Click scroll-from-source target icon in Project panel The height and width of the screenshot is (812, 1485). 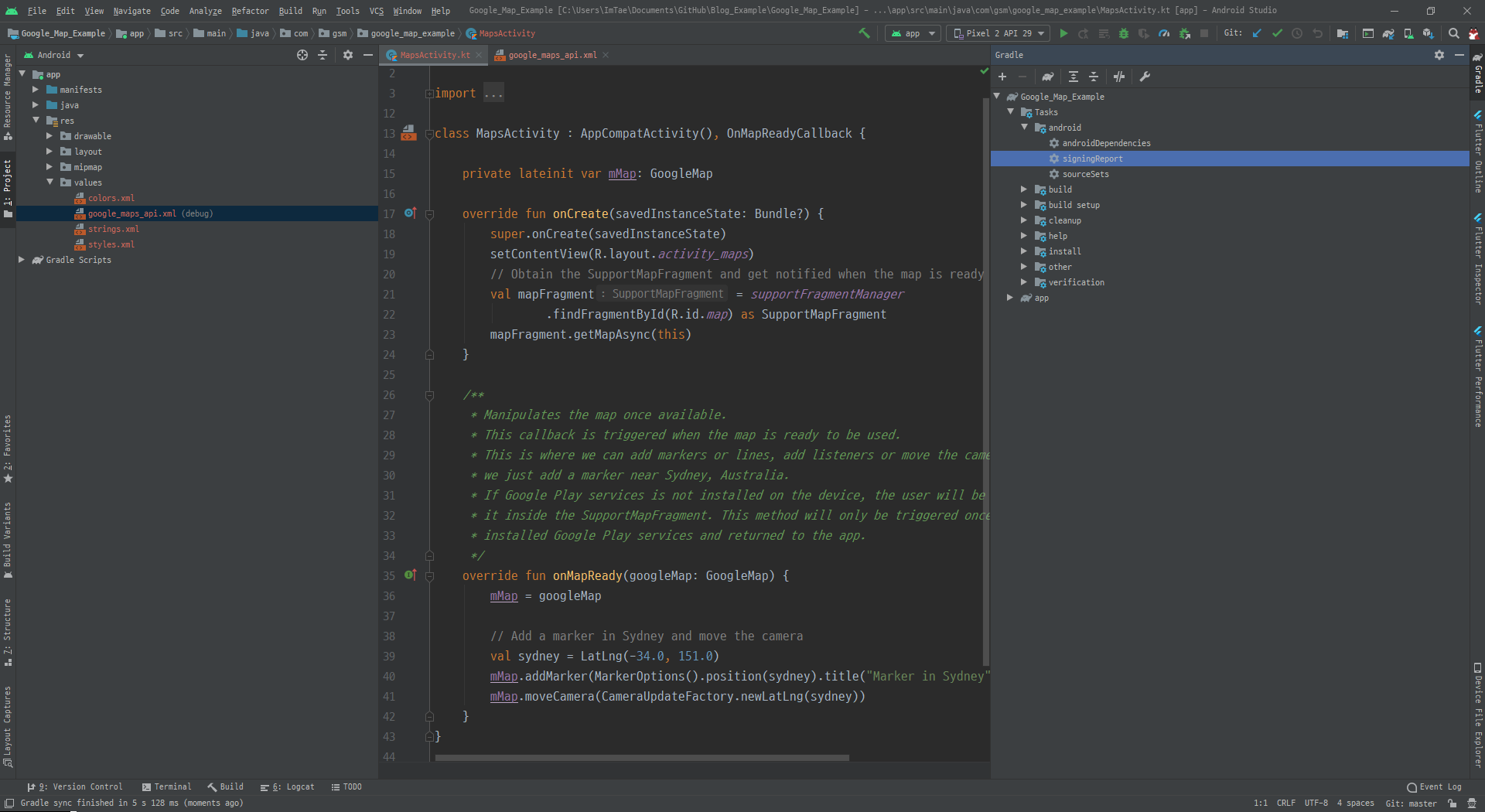(302, 55)
